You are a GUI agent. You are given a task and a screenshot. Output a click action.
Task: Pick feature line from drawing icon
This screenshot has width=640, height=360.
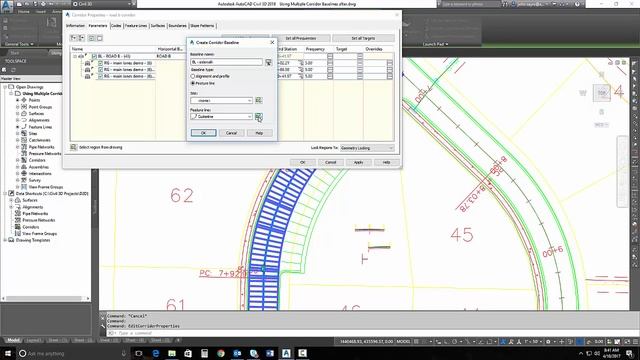tap(259, 117)
